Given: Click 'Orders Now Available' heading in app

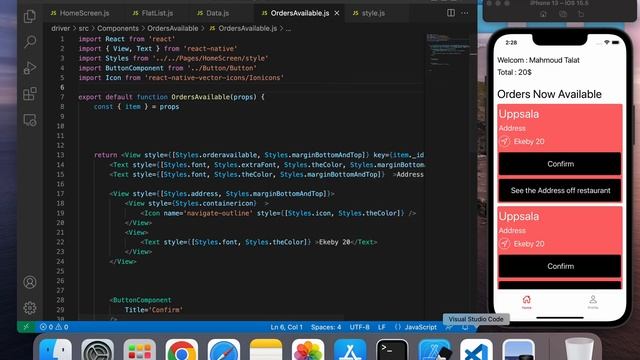Looking at the screenshot, I should pos(549,94).
